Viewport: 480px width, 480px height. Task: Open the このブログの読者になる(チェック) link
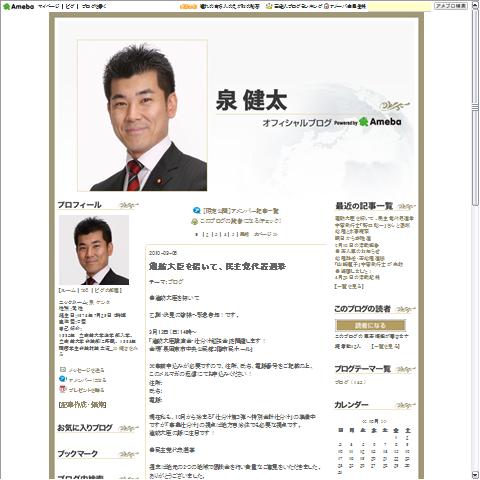click(241, 221)
